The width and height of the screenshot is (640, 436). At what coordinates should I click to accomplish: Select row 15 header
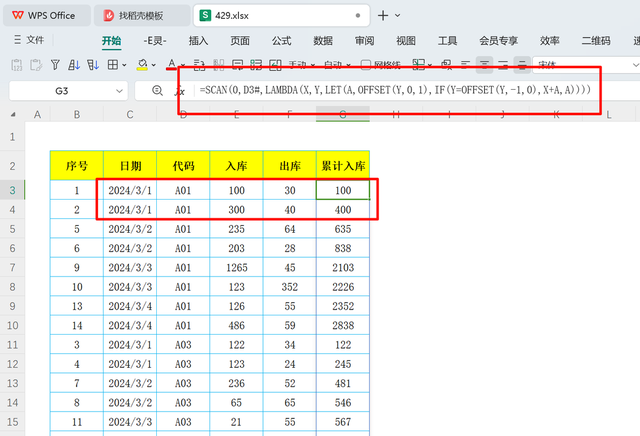coord(12,422)
